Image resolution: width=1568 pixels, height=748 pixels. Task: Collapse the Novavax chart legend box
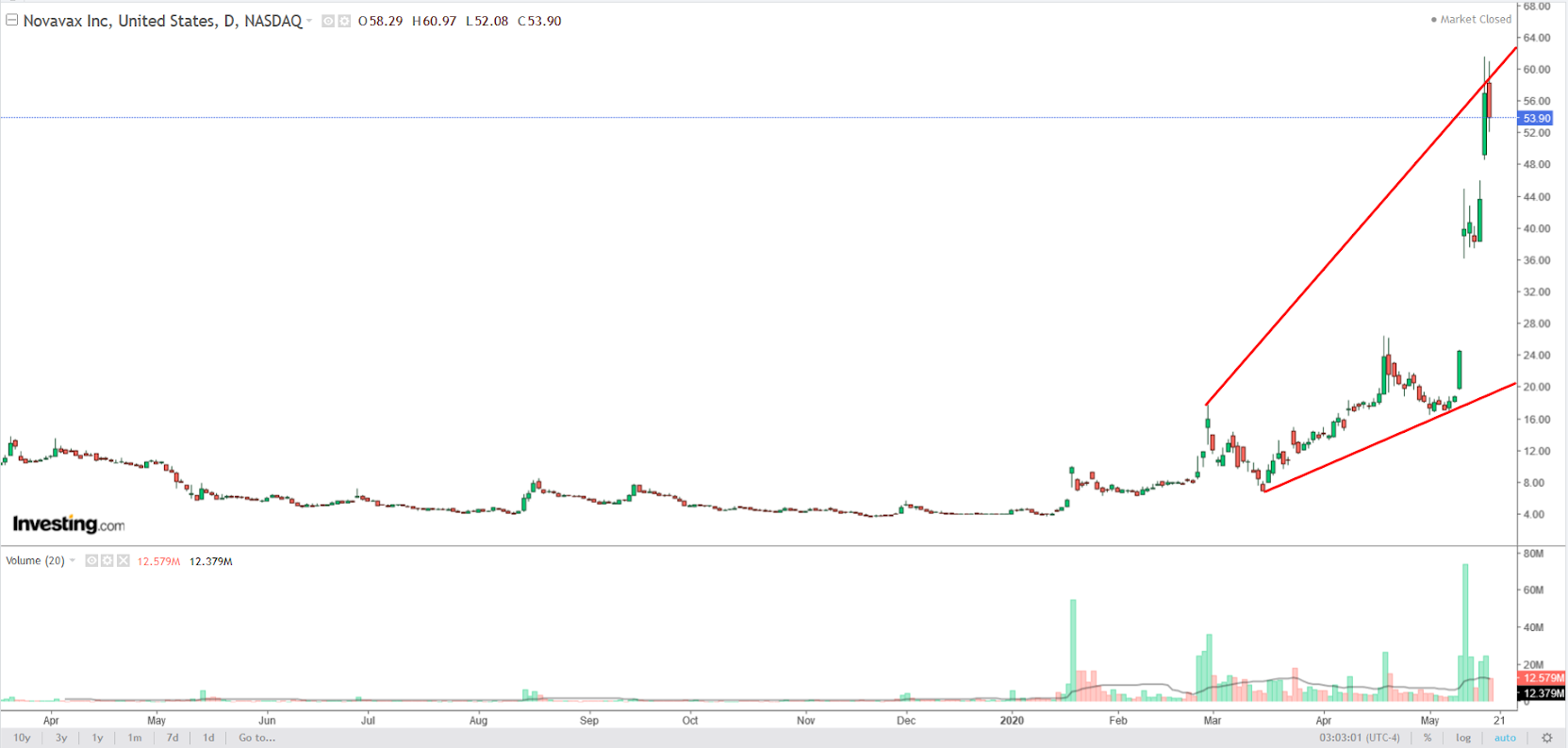pyautogui.click(x=12, y=20)
